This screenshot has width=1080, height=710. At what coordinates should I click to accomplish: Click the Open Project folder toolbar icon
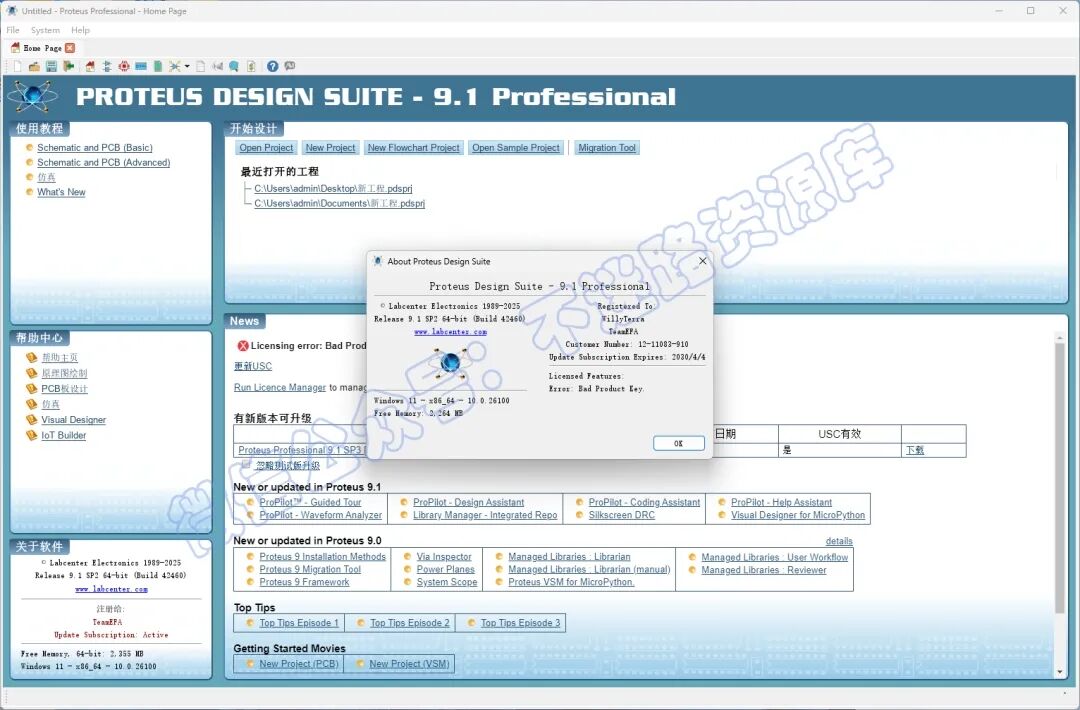pyautogui.click(x=34, y=66)
